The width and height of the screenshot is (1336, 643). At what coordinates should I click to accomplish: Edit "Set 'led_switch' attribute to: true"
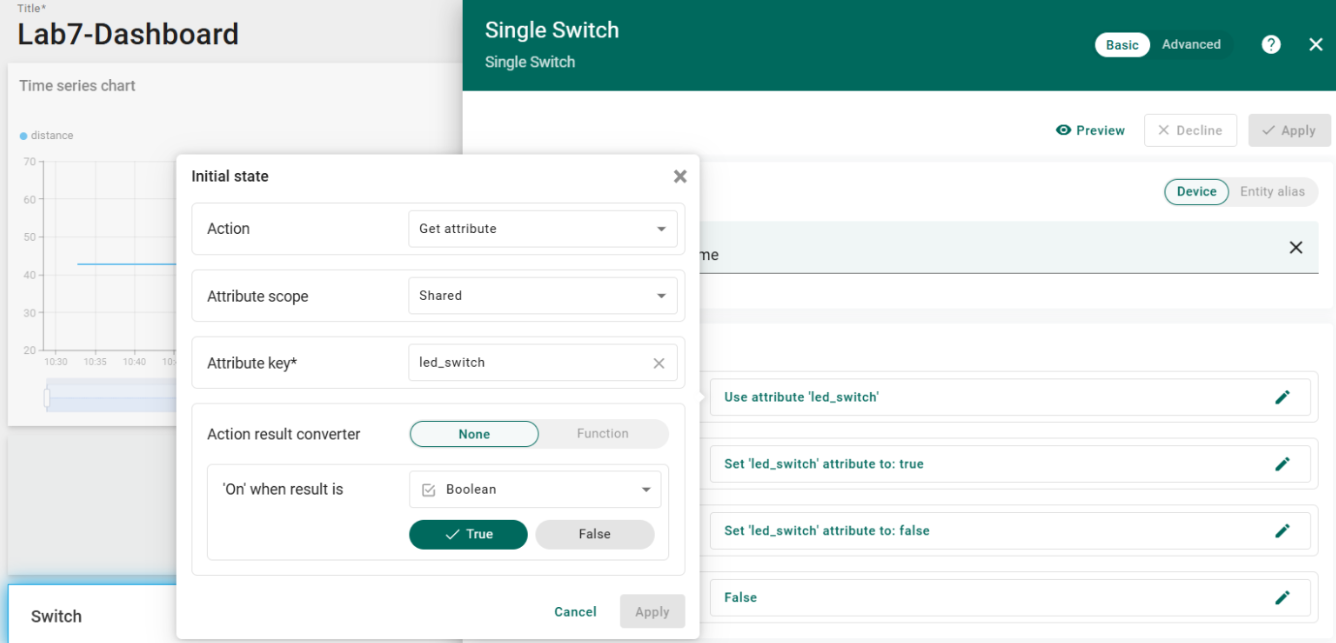coord(1283,464)
